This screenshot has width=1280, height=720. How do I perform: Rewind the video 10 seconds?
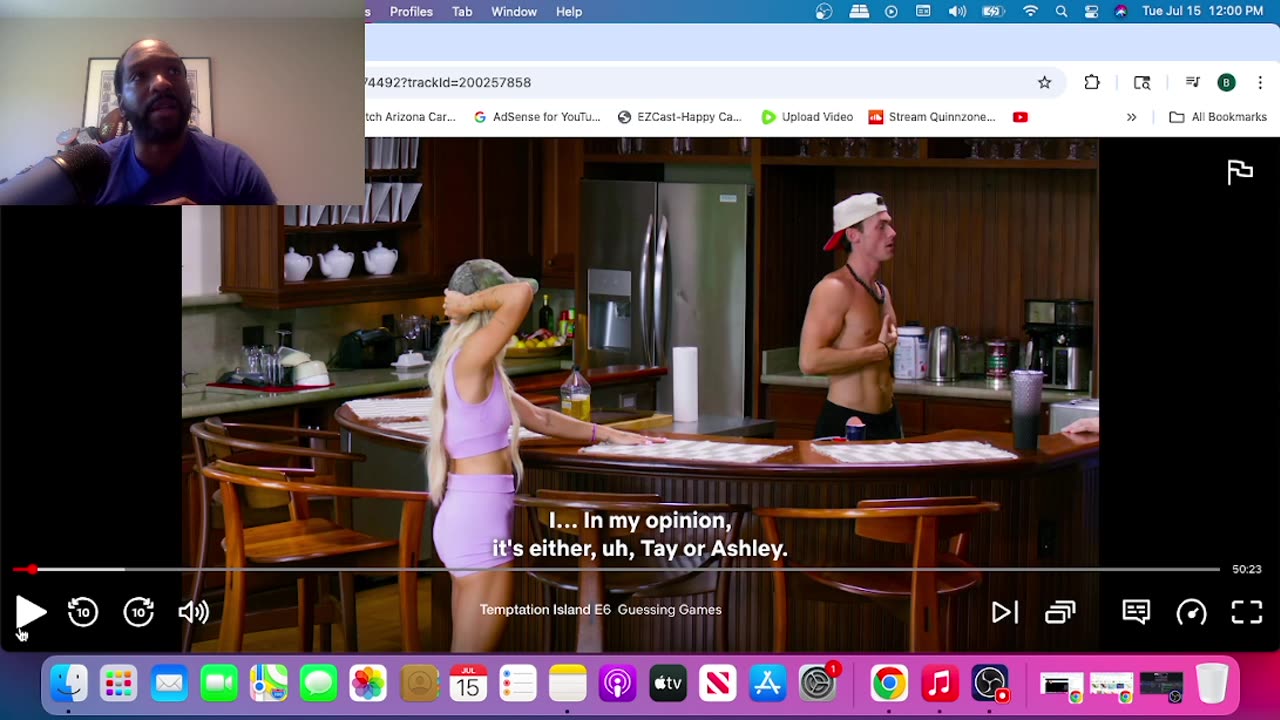(83, 612)
